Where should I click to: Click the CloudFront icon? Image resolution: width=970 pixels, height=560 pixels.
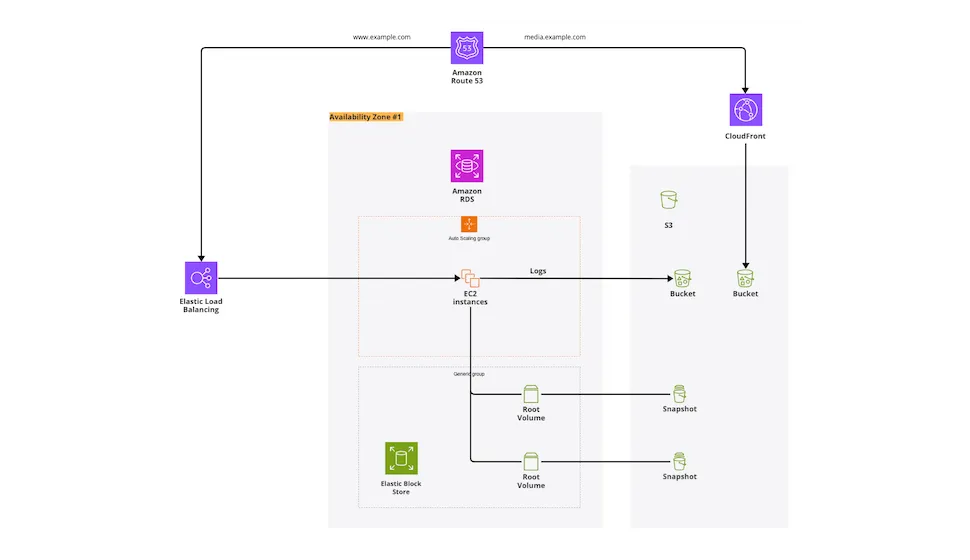(x=746, y=110)
